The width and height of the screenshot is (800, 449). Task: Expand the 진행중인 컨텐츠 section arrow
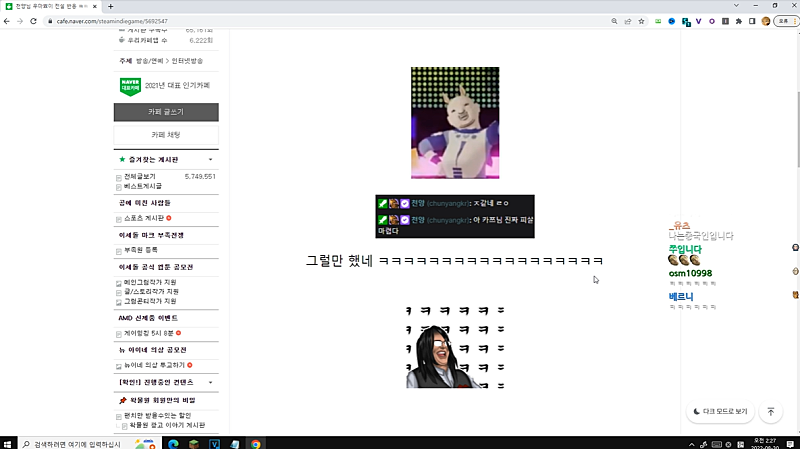click(x=210, y=382)
